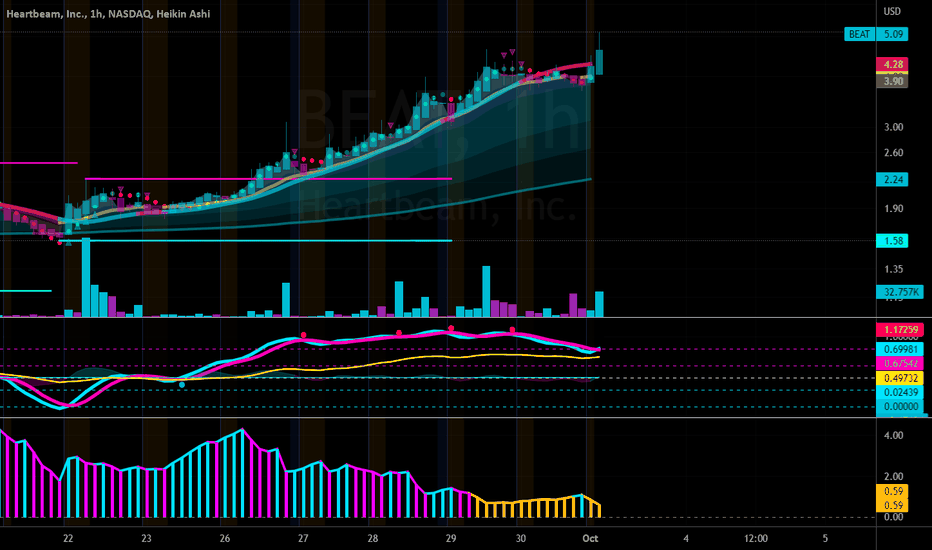This screenshot has height=550, width=932.
Task: Click the 32.757K volume label
Action: tap(900, 292)
